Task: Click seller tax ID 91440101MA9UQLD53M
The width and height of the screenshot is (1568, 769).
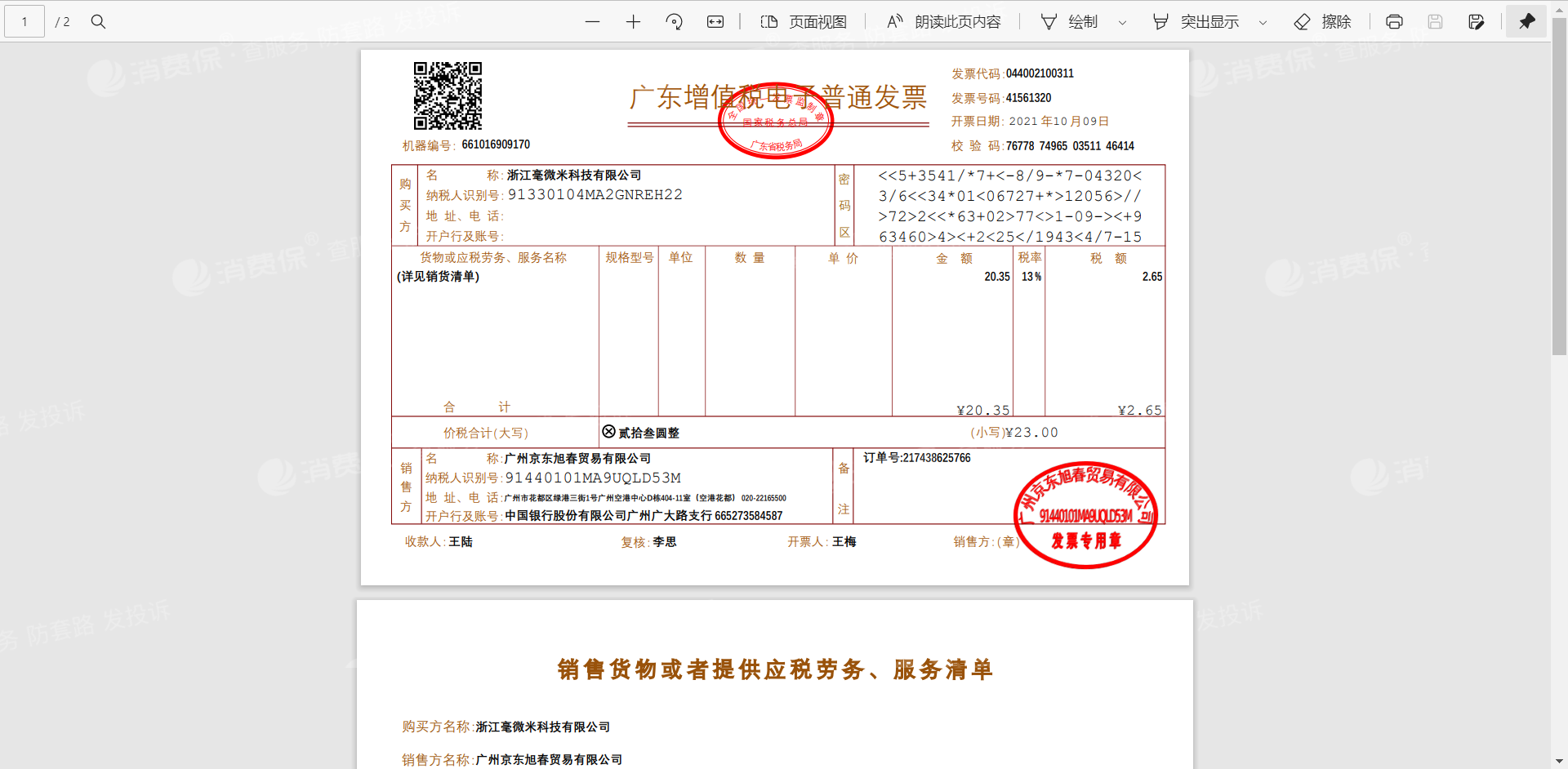Action: pos(593,478)
